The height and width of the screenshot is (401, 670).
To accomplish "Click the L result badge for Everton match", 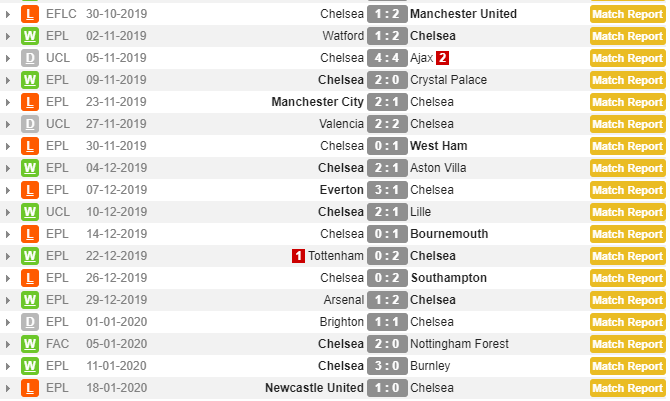I will [31, 190].
